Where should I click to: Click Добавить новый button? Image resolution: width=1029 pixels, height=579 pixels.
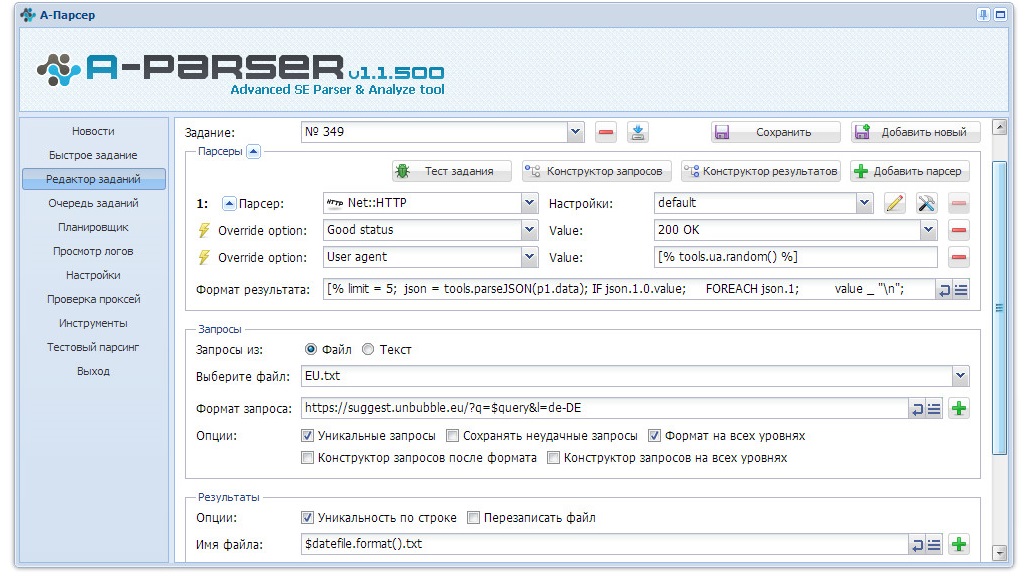point(915,132)
